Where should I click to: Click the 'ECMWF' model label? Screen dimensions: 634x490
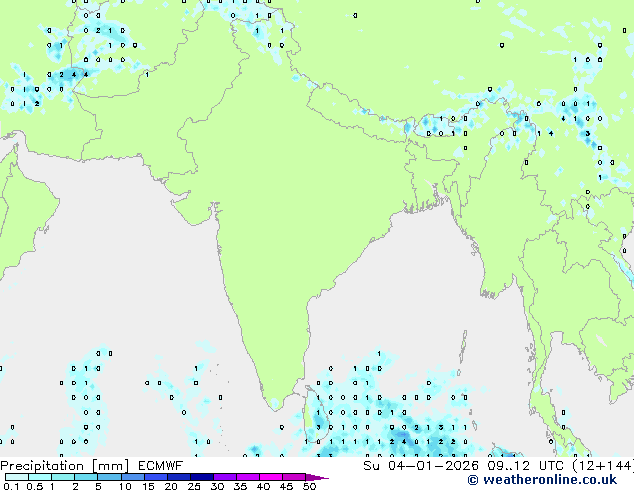coord(161,465)
